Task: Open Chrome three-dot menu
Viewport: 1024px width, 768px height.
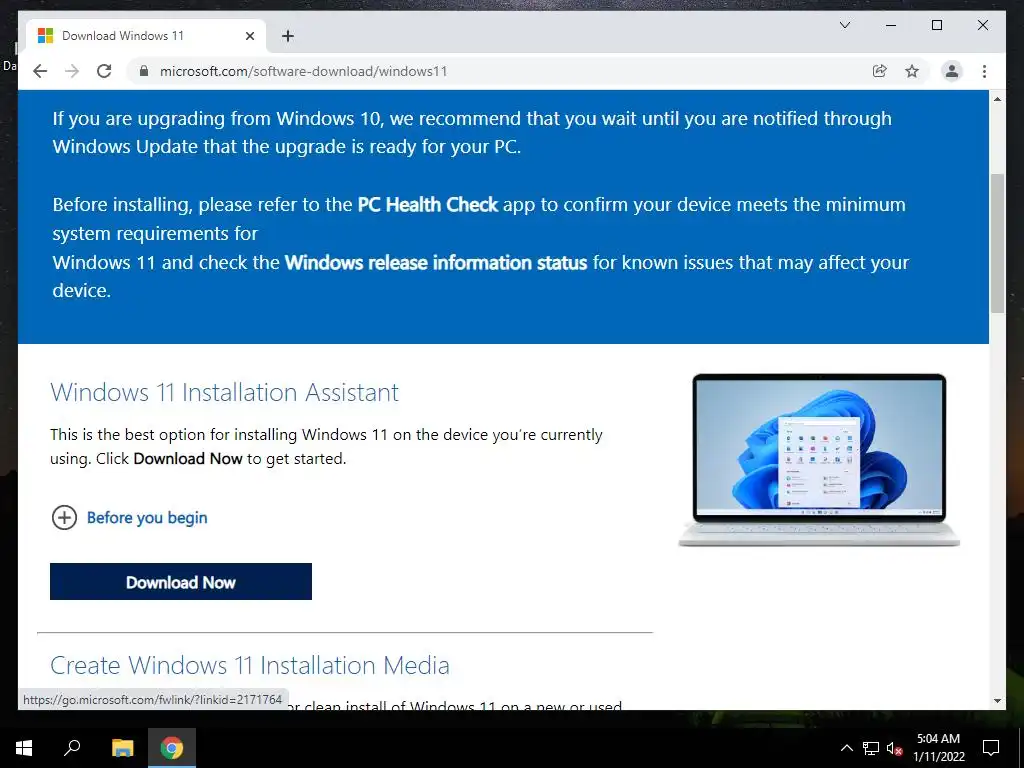Action: click(x=984, y=71)
